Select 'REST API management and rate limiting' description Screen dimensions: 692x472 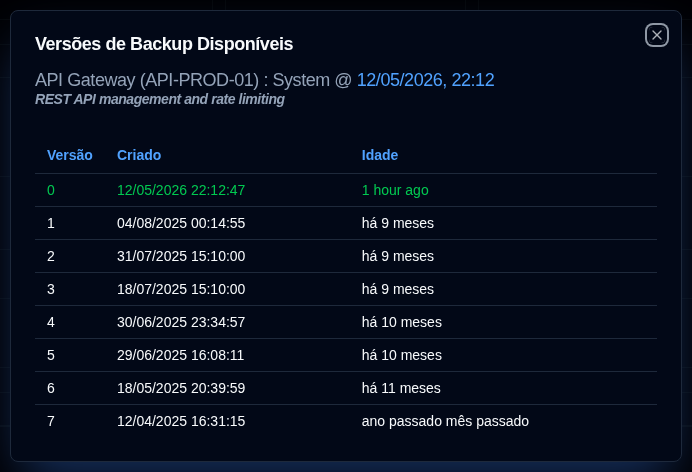[160, 100]
